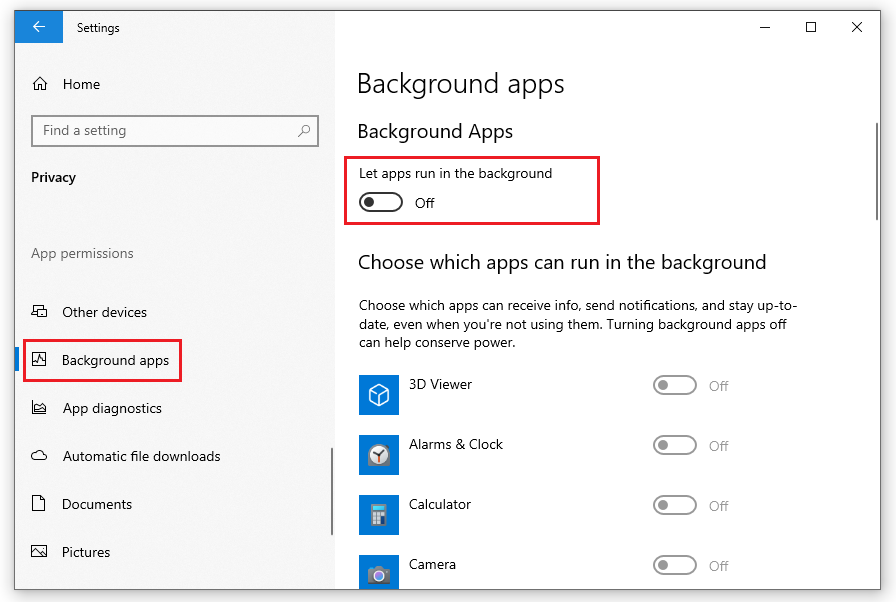Toggle background access for 3D Viewer
Image resolution: width=896 pixels, height=602 pixels.
tap(675, 385)
